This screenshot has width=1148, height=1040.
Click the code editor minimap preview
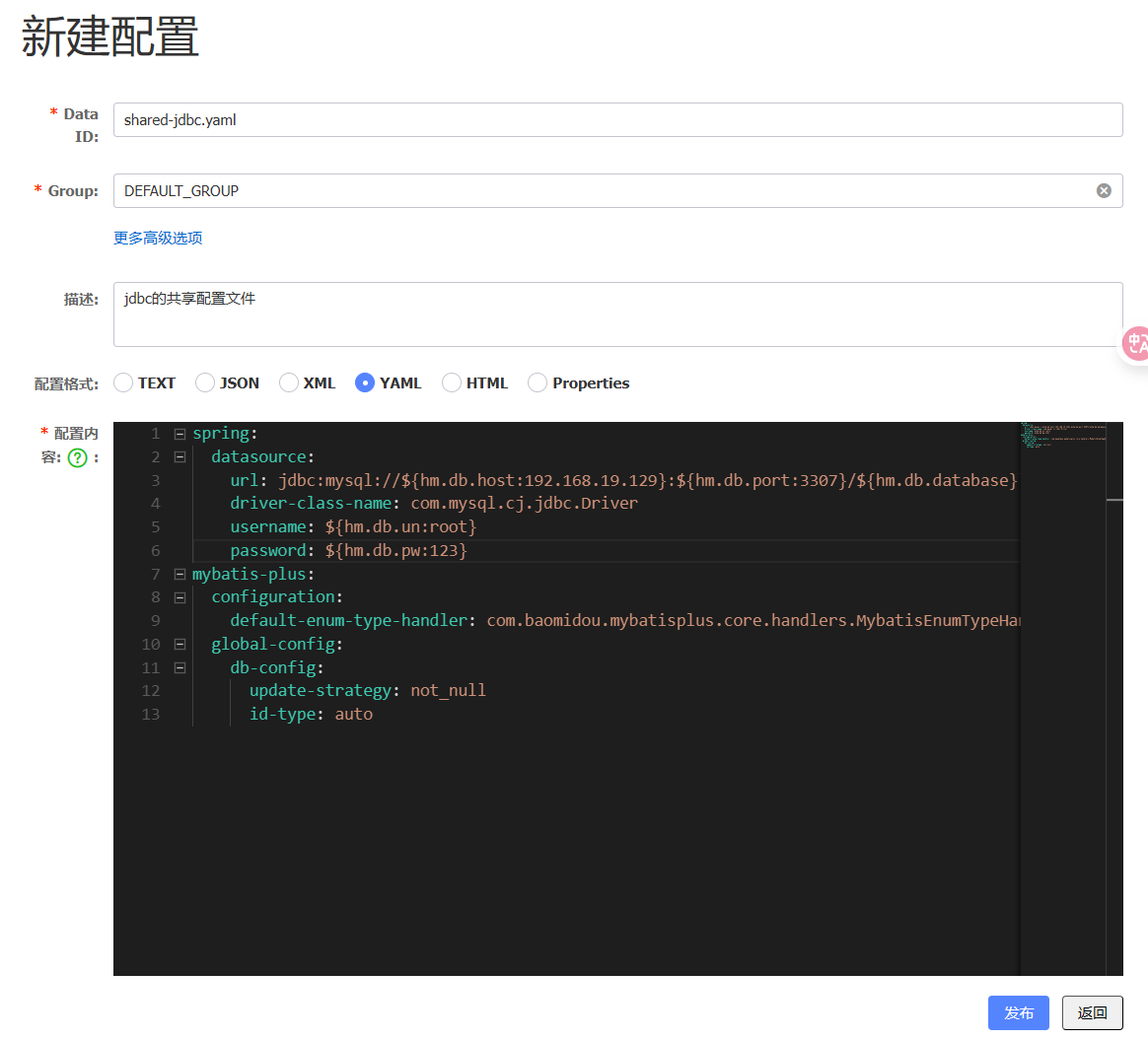(x=1063, y=437)
